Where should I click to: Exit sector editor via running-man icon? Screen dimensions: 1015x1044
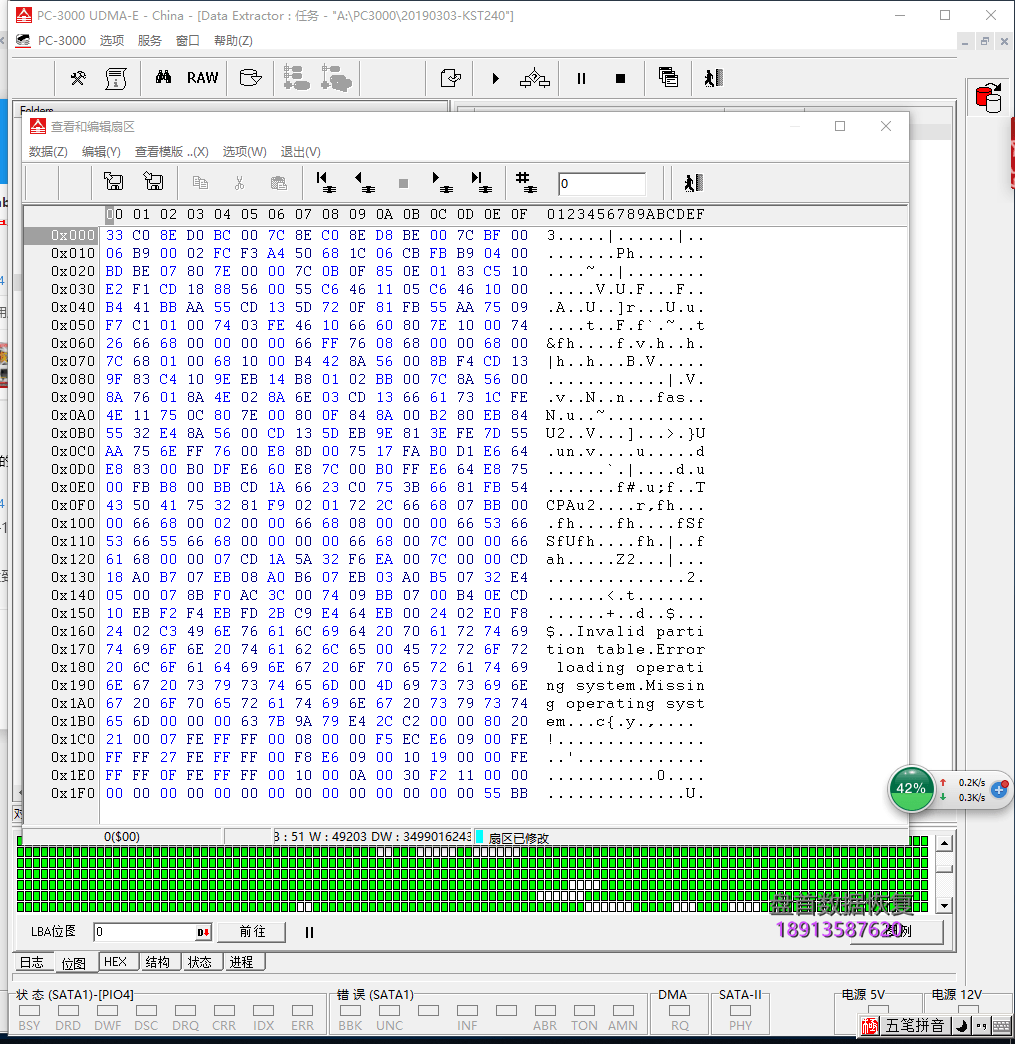[693, 182]
